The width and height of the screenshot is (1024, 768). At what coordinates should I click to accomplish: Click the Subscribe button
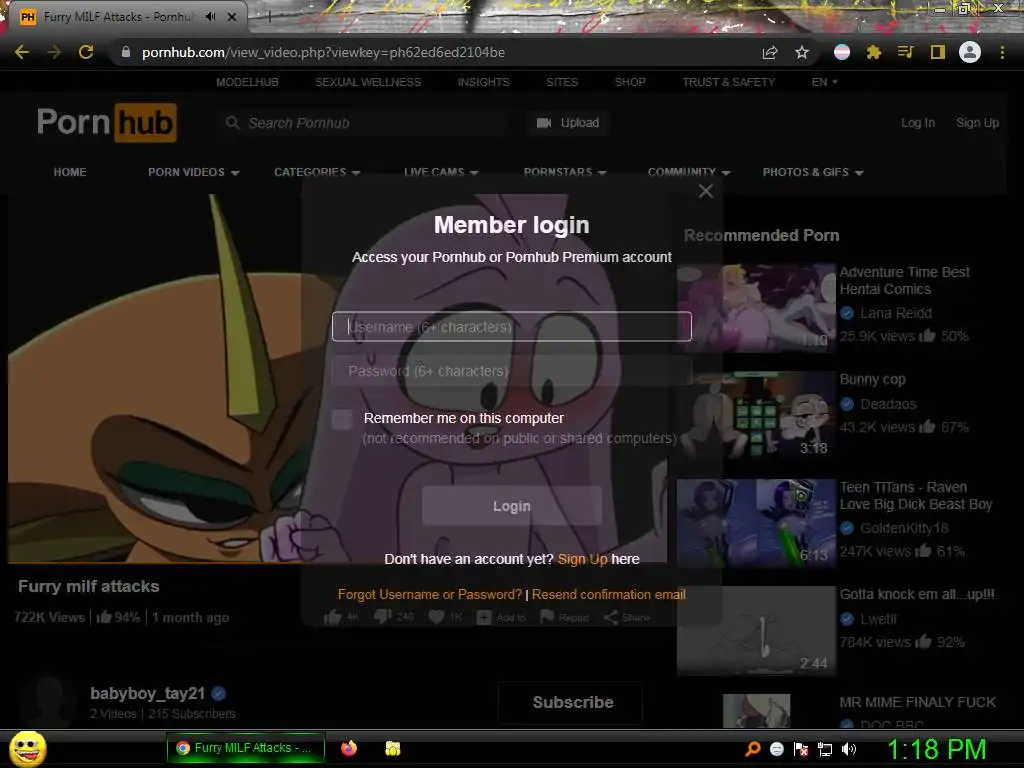[x=573, y=703]
